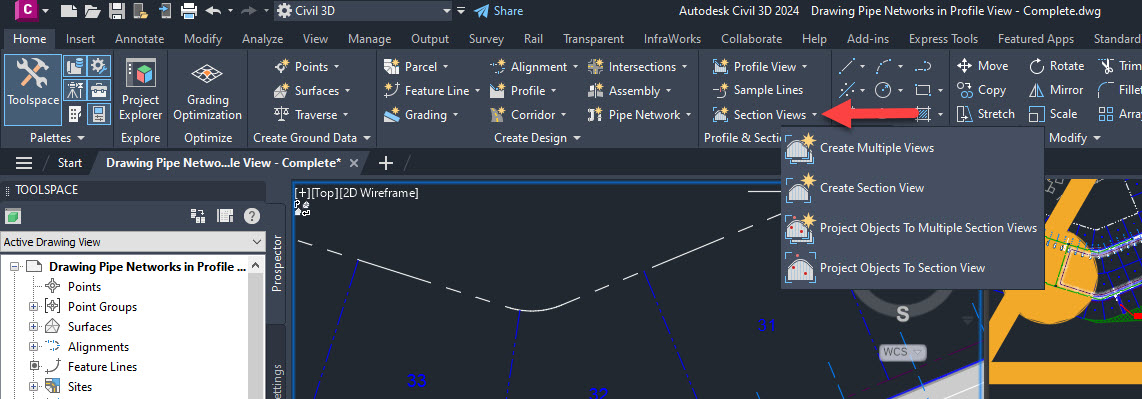Undo the last action with the undo arrow

tap(213, 11)
